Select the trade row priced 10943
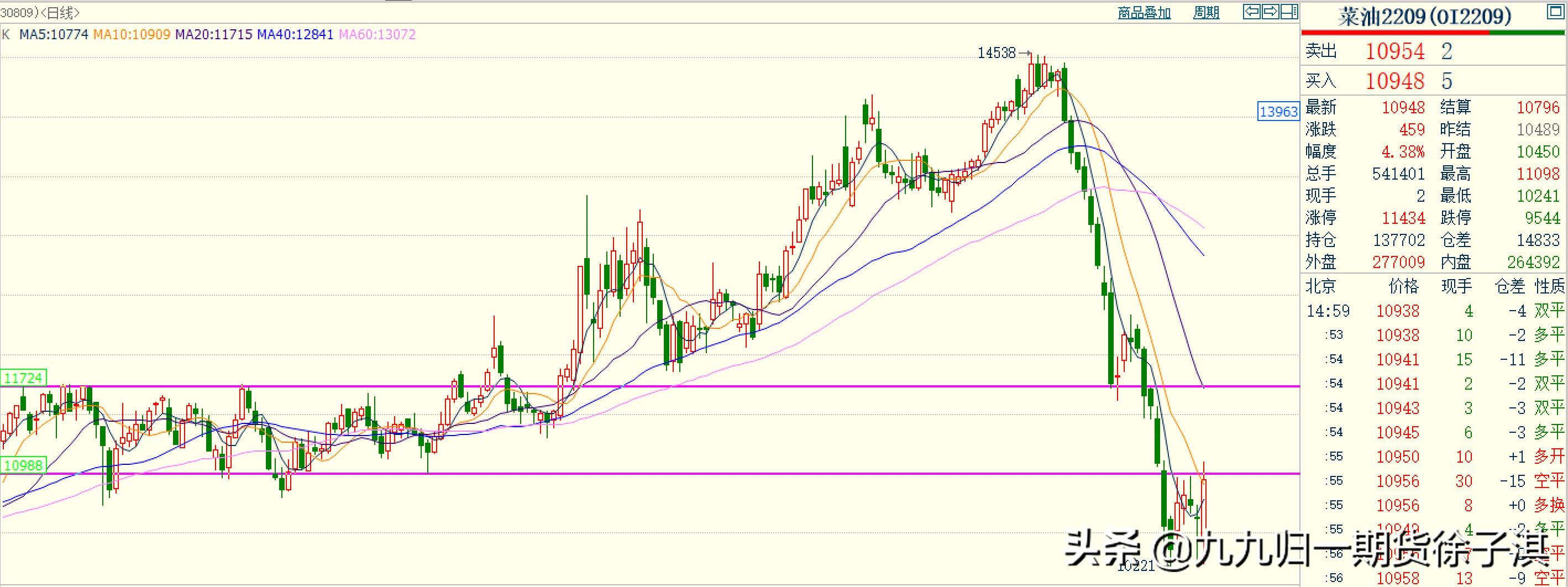Viewport: 1568px width, 587px height. (x=1435, y=408)
